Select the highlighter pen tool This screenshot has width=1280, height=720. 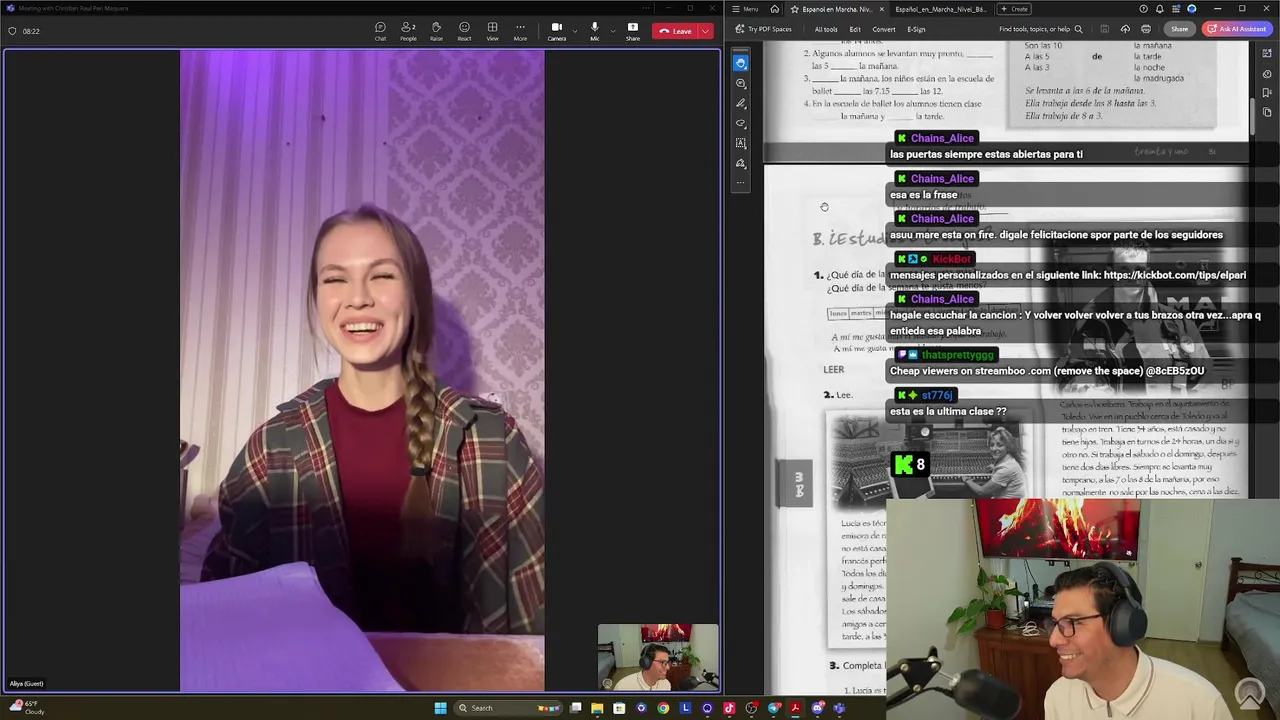pyautogui.click(x=740, y=103)
